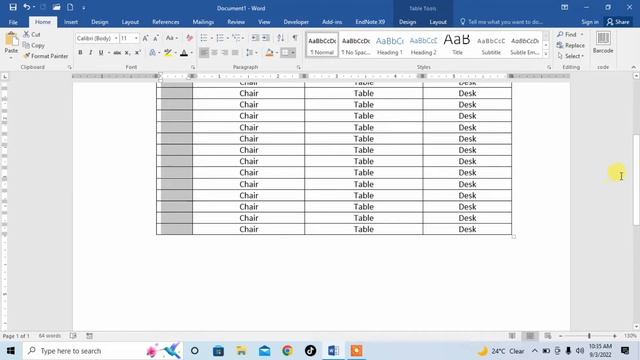The height and width of the screenshot is (360, 640).
Task: Apply the Title style
Action: (457, 45)
